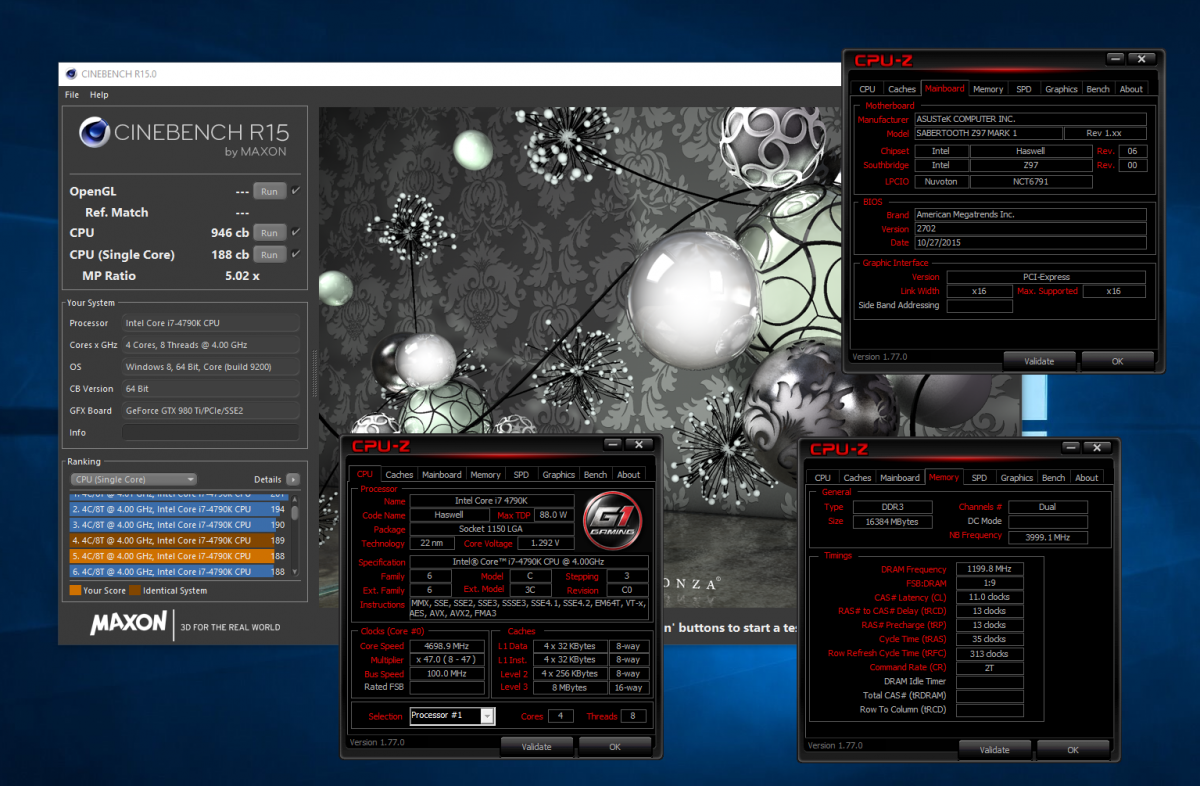Click OK in CPU-Z memory window
The height and width of the screenshot is (786, 1200).
pyautogui.click(x=1073, y=750)
